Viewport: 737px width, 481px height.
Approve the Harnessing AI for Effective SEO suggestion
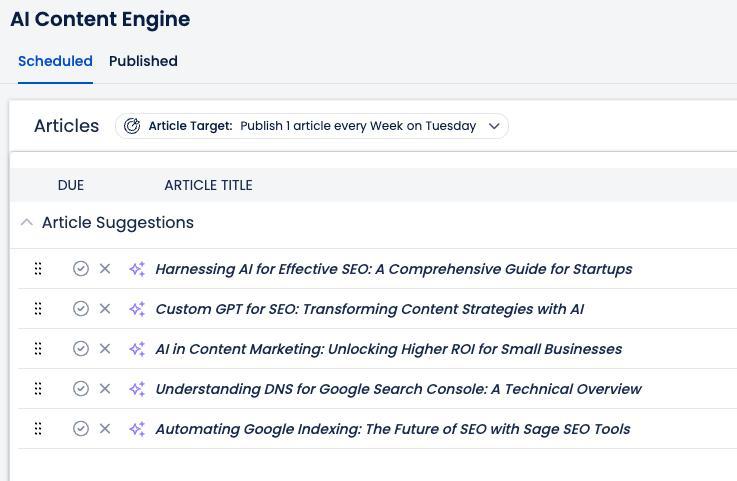click(81, 269)
